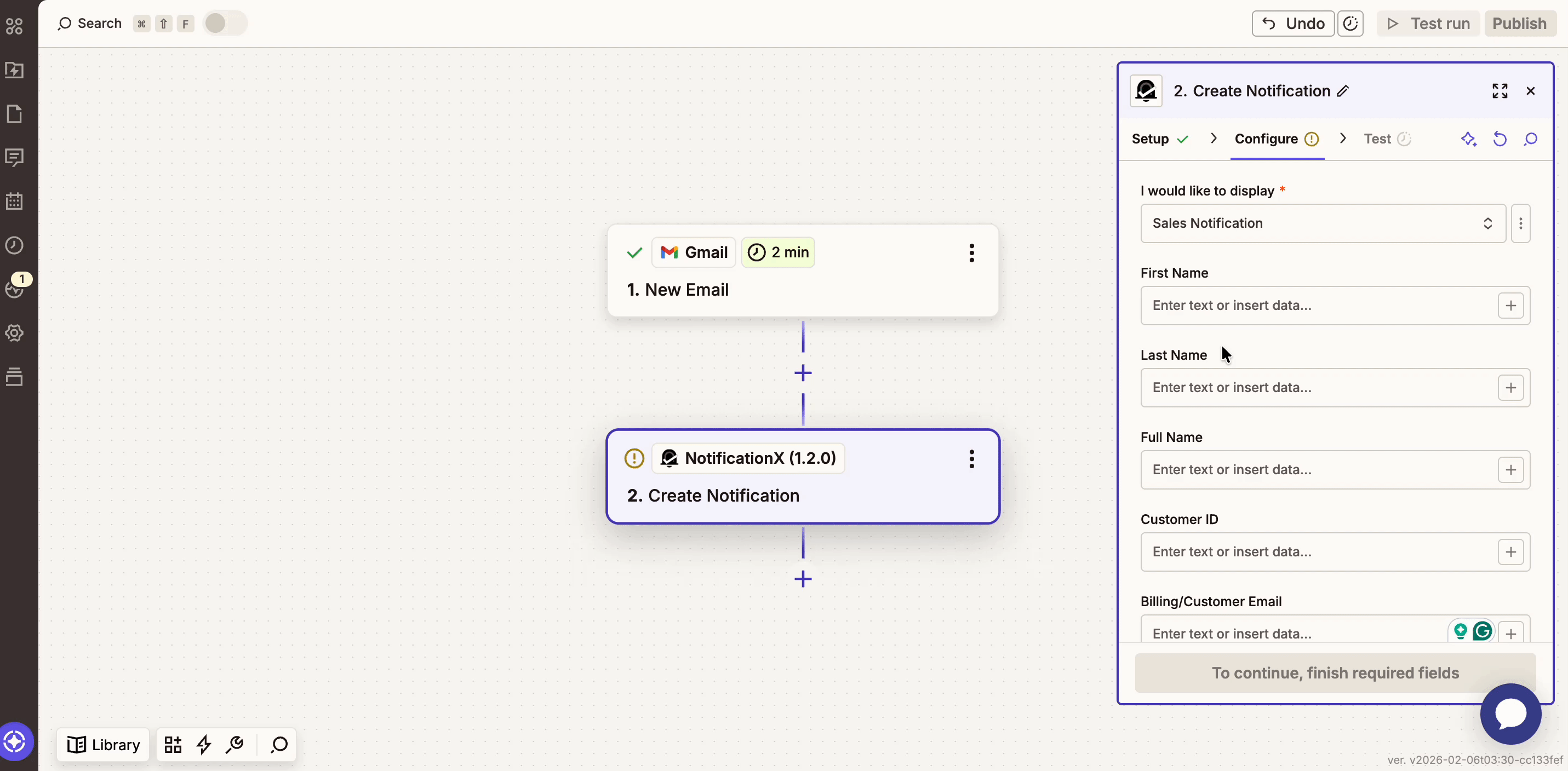This screenshot has height=771, width=1568.
Task: Click the add-components grid icon in bottom toolbar
Action: click(173, 744)
